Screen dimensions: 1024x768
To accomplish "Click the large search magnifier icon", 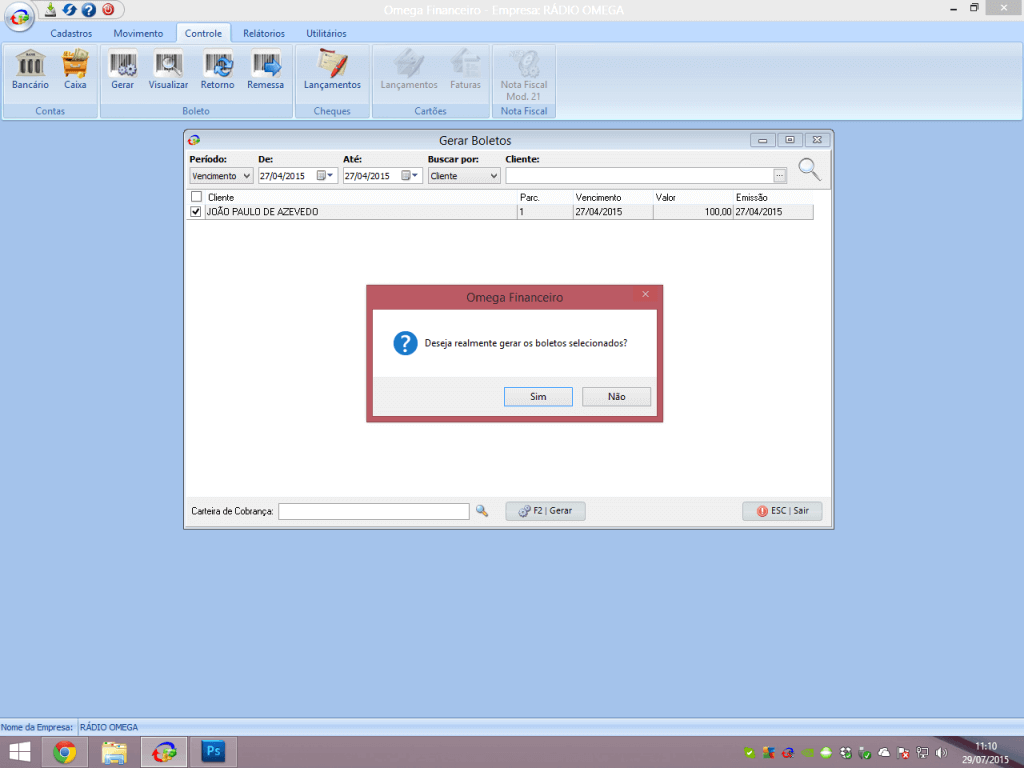I will (809, 170).
